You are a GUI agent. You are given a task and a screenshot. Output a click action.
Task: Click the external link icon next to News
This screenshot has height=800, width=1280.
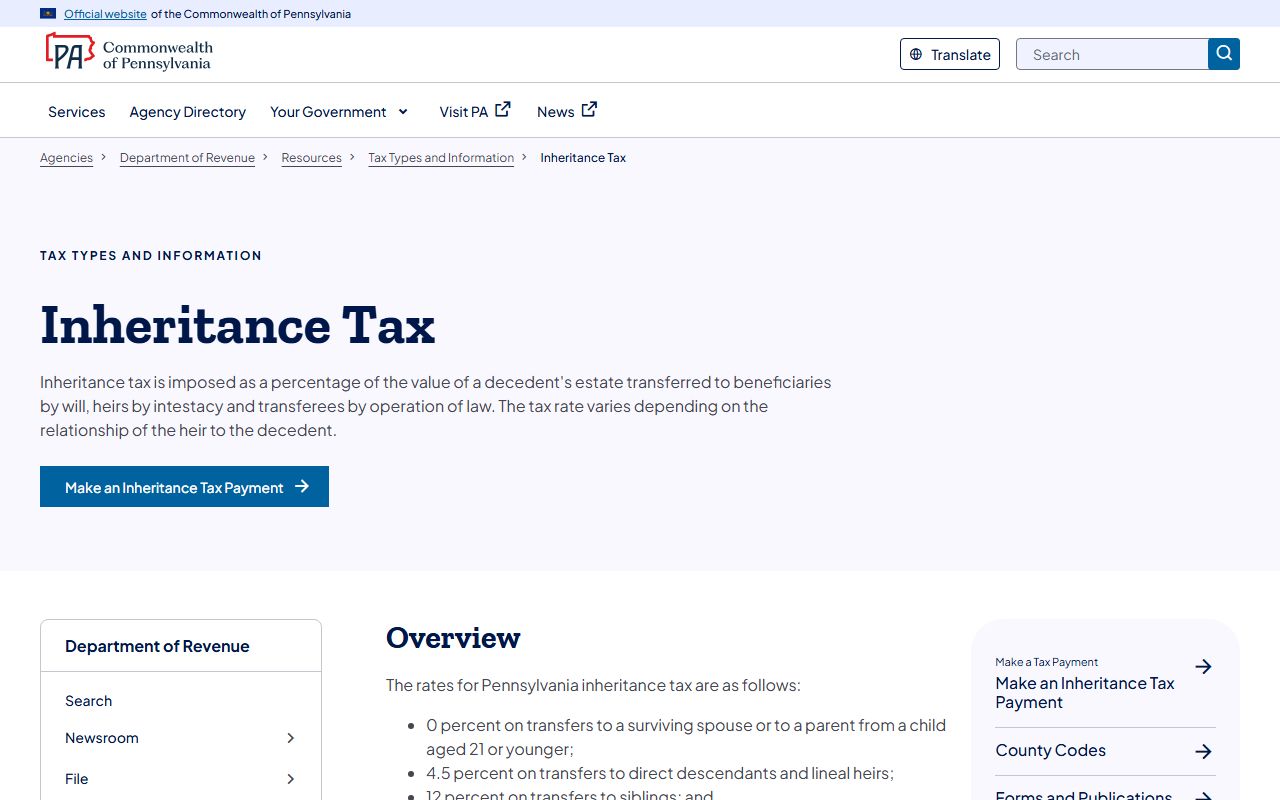coord(589,110)
